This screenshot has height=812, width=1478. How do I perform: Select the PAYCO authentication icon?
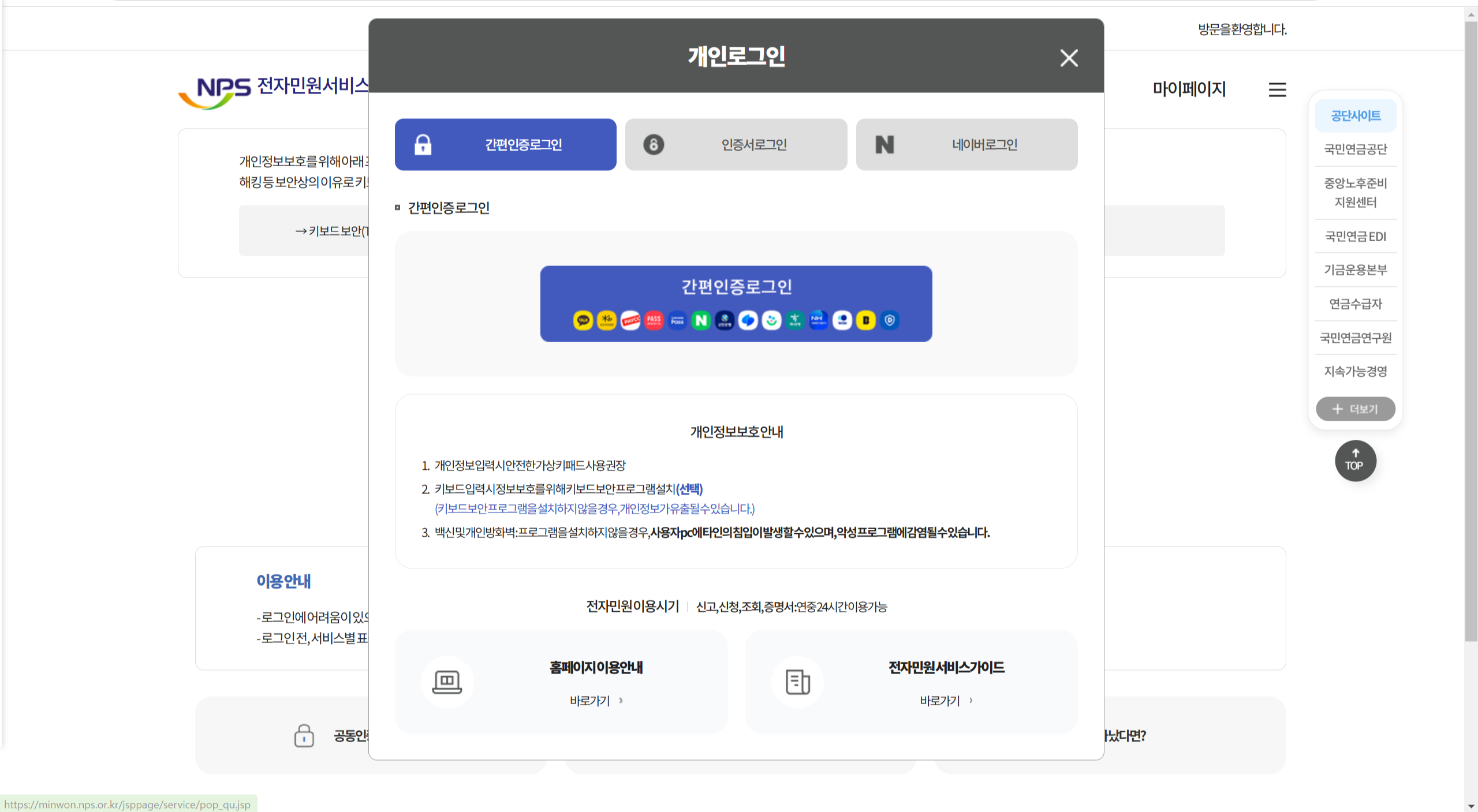click(630, 321)
